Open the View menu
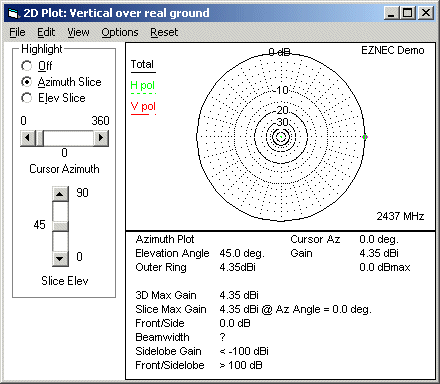Viewport: 440px width, 384px height. 78,32
